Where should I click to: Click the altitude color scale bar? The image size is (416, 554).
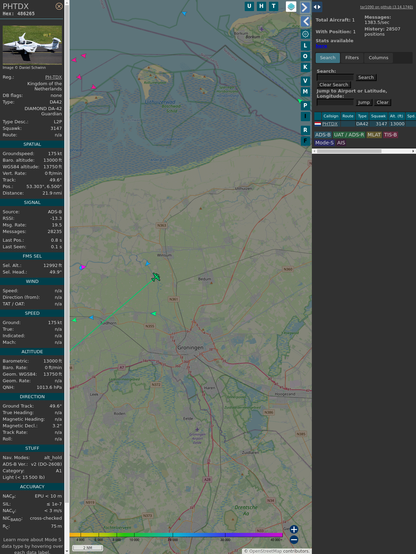(x=176, y=535)
